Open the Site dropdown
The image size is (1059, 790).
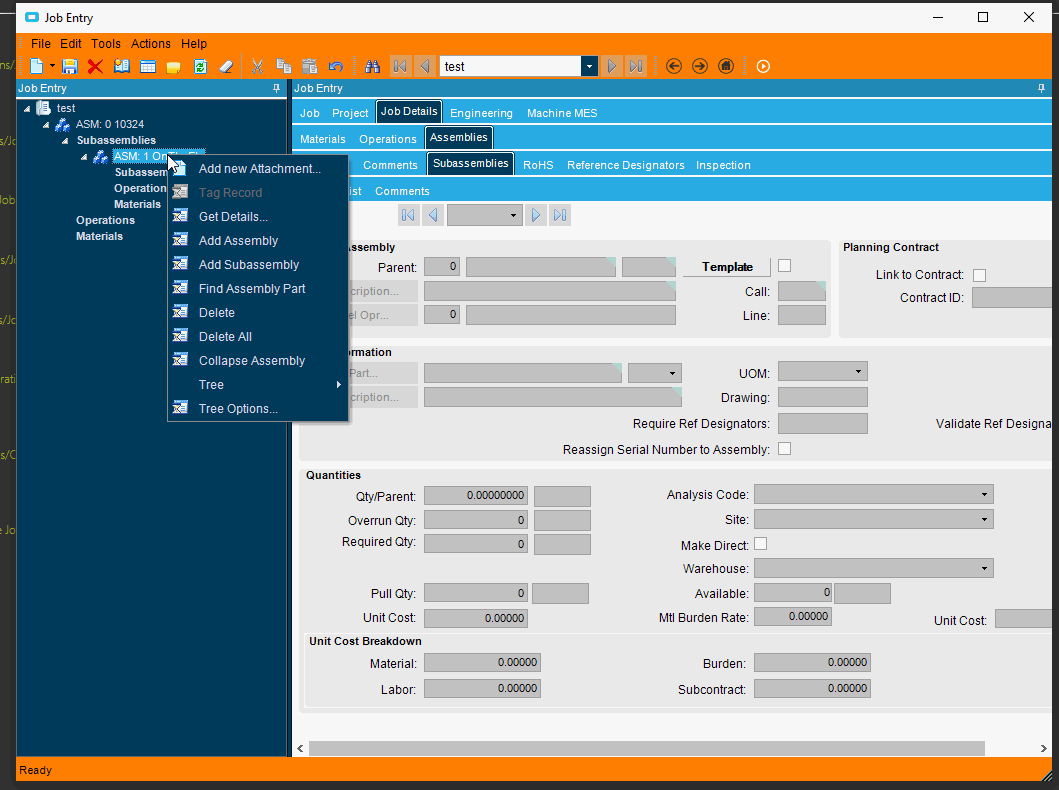(x=984, y=520)
